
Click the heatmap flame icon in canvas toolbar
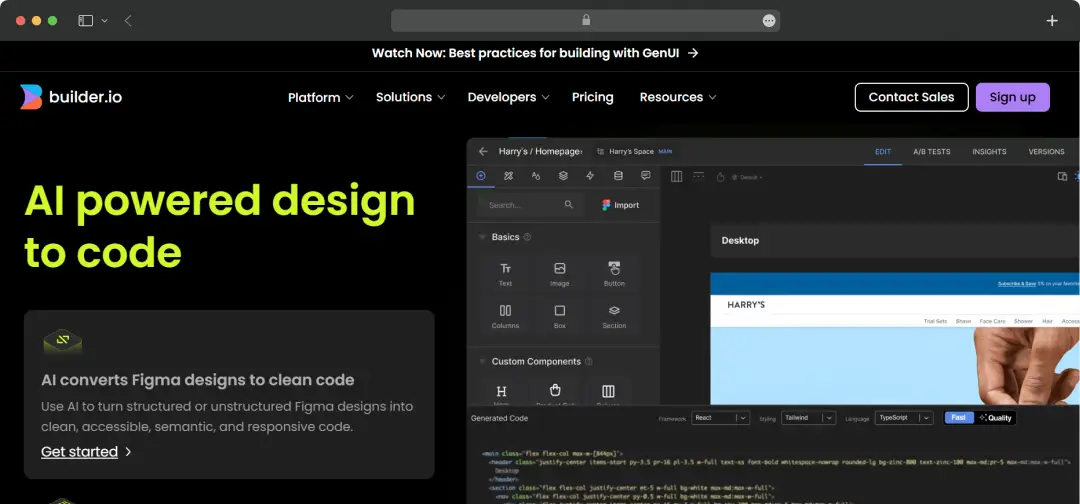(x=720, y=177)
